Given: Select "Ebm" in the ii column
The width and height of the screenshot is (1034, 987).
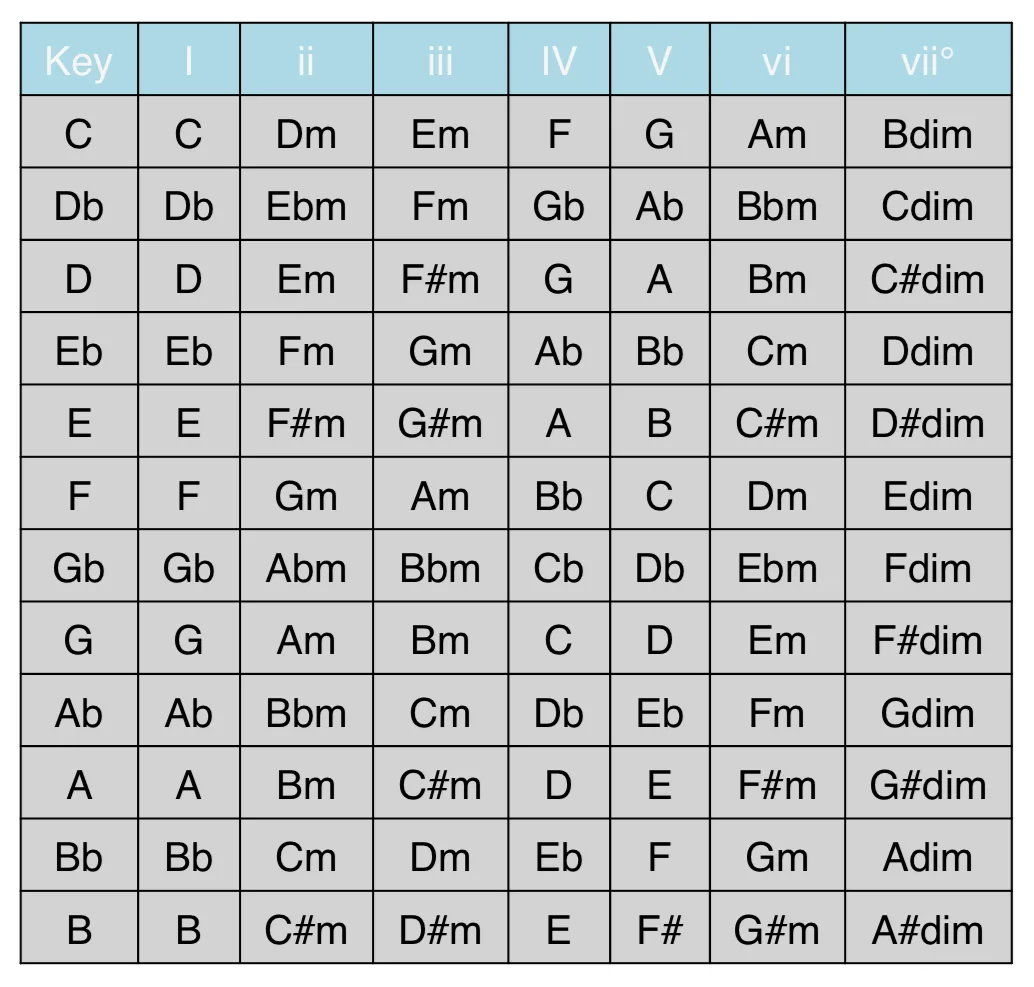Looking at the screenshot, I should click(306, 206).
